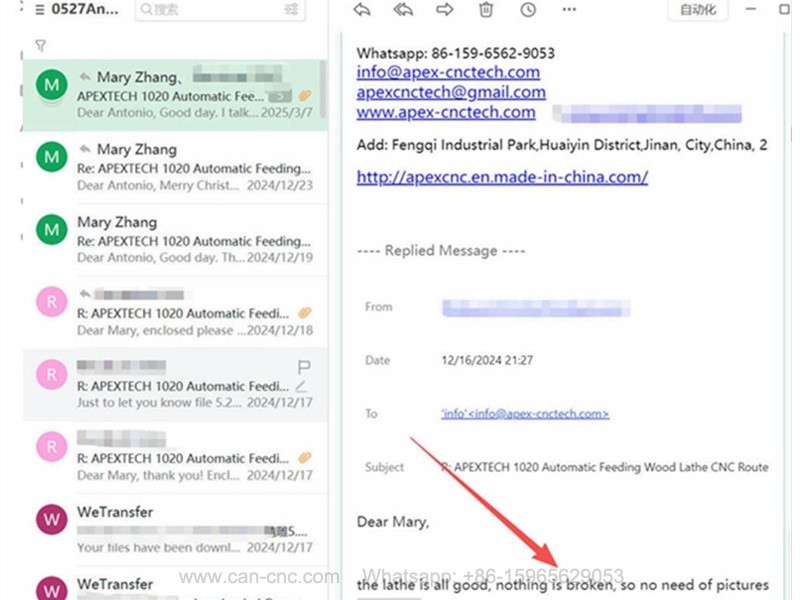Toggle the flag icon on 2024/12/17 email
This screenshot has width=800, height=600.
[x=304, y=367]
